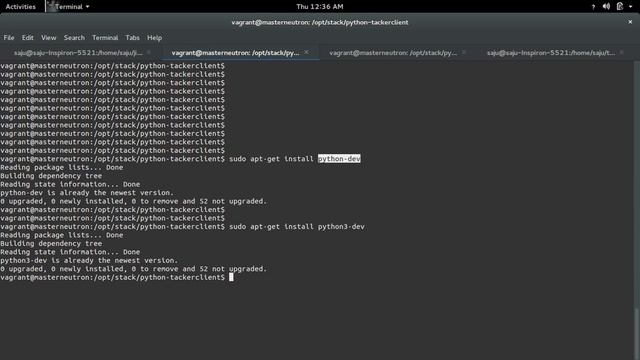Click the window title vagrant@masterneutron
This screenshot has height=360, width=640.
click(320, 22)
